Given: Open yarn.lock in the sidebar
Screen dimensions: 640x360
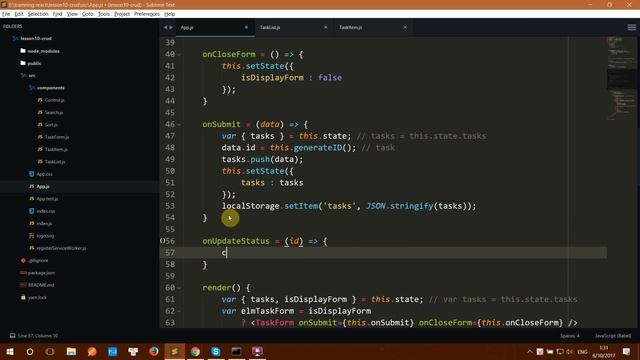Looking at the screenshot, I should point(37,297).
